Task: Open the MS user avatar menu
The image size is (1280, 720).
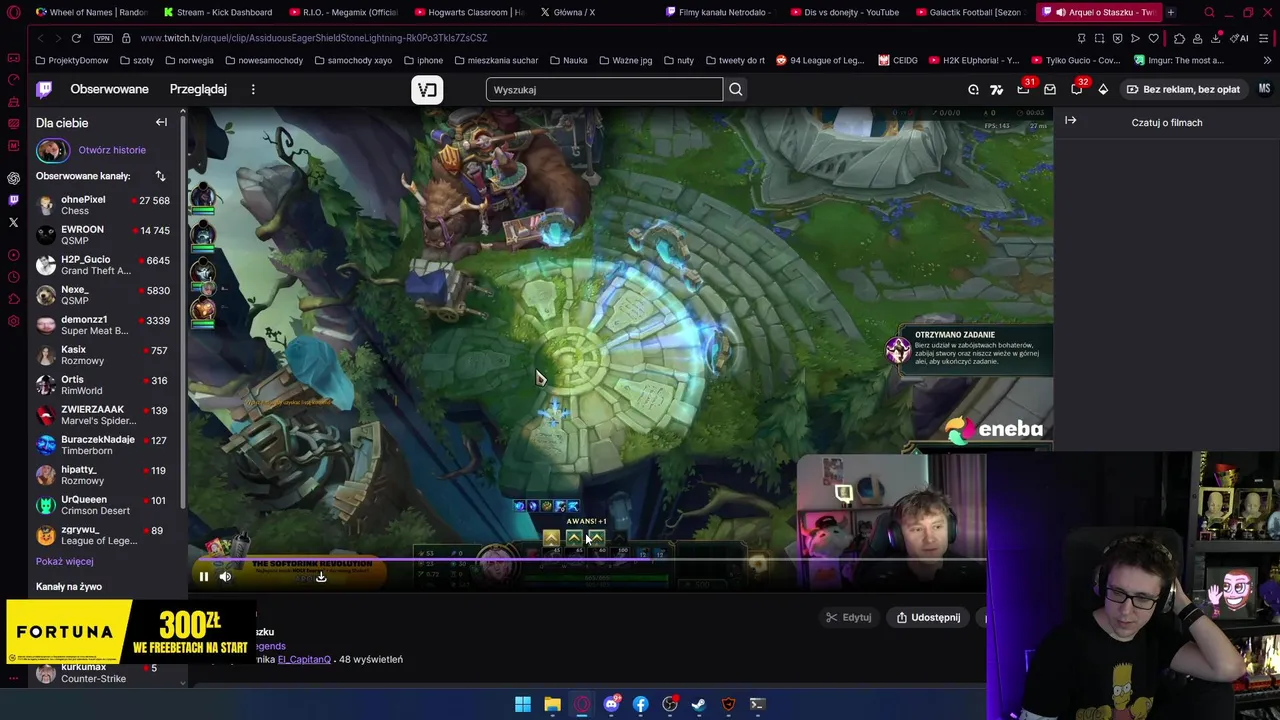Action: [x=1264, y=89]
